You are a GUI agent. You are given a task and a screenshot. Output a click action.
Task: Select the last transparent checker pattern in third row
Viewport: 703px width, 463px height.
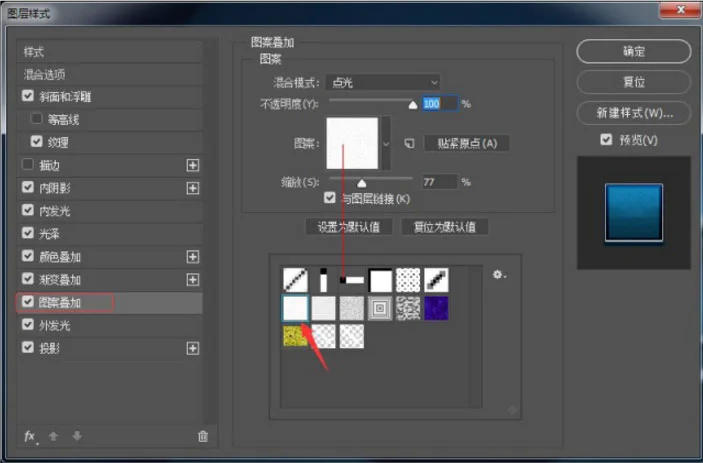pos(352,336)
